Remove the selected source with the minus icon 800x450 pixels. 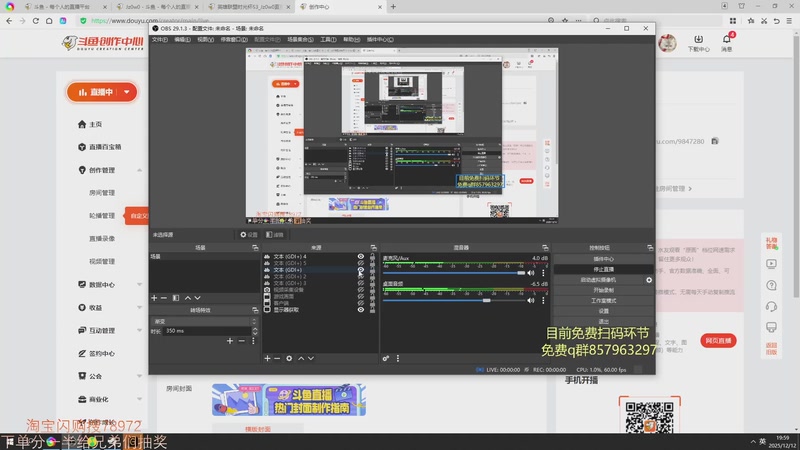[277, 359]
